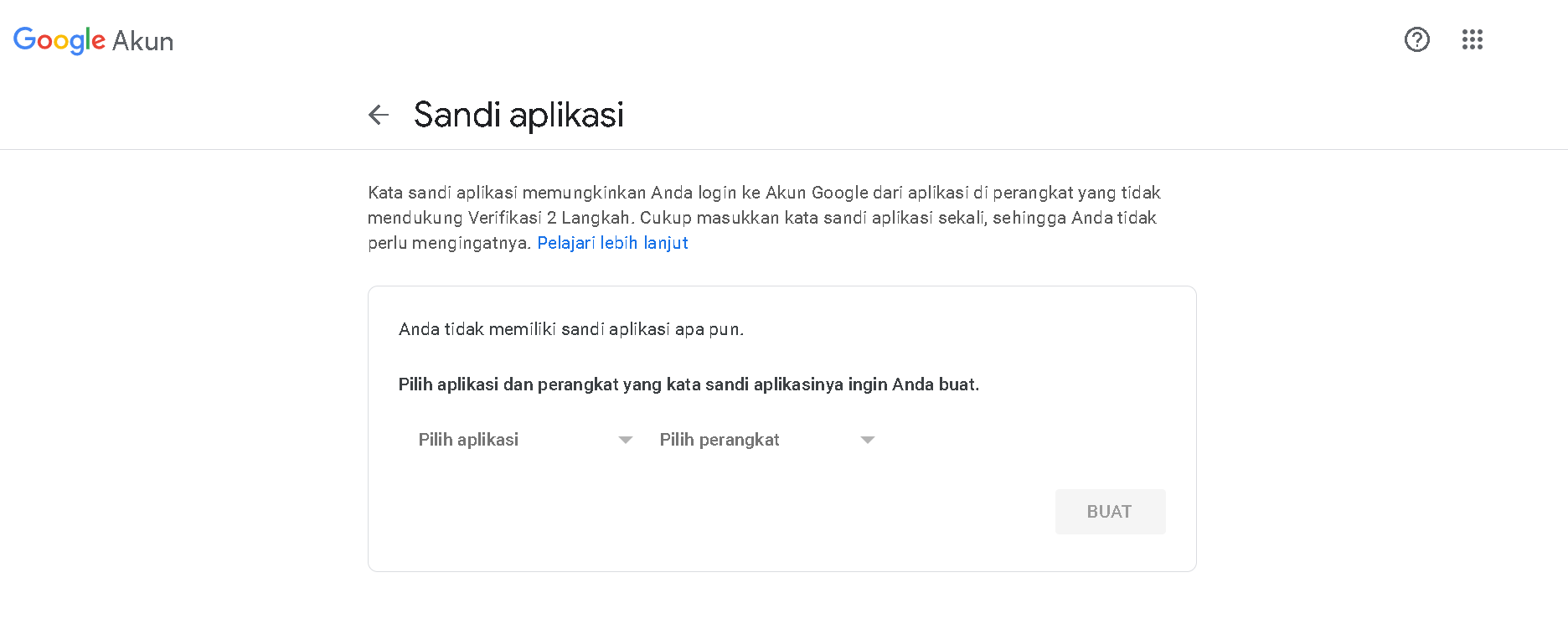Click the arrow beside Pilih perangkat
Image resolution: width=1568 pixels, height=619 pixels.
point(867,440)
